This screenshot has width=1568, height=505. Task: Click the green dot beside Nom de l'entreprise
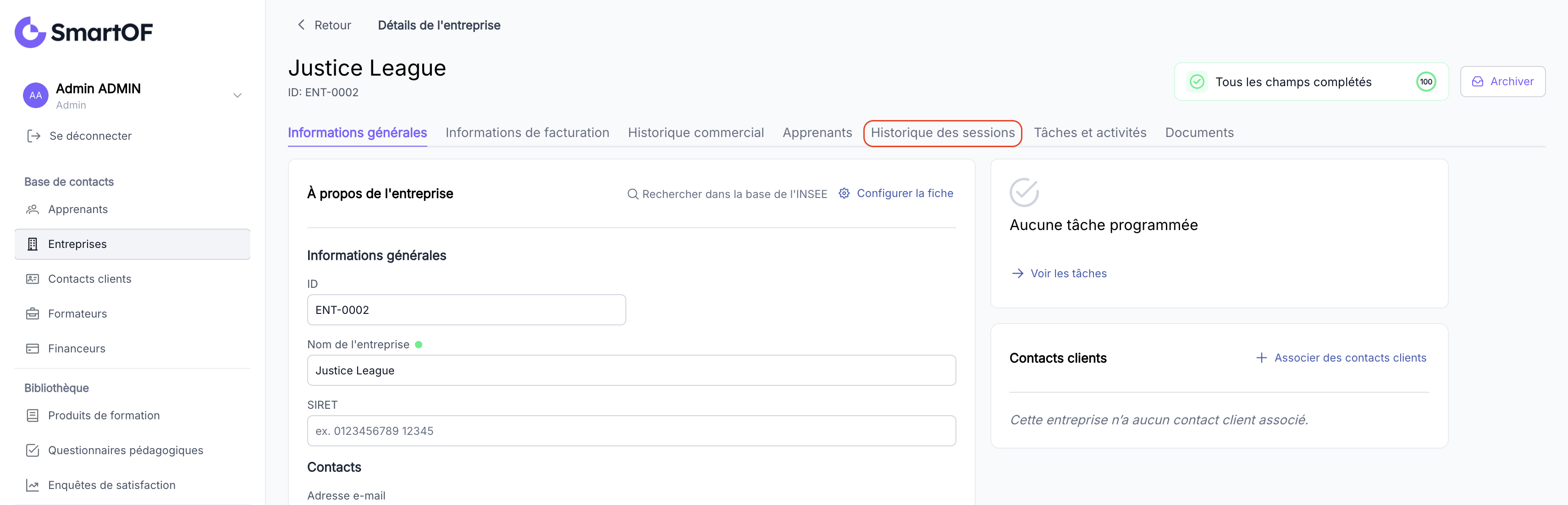click(x=419, y=345)
